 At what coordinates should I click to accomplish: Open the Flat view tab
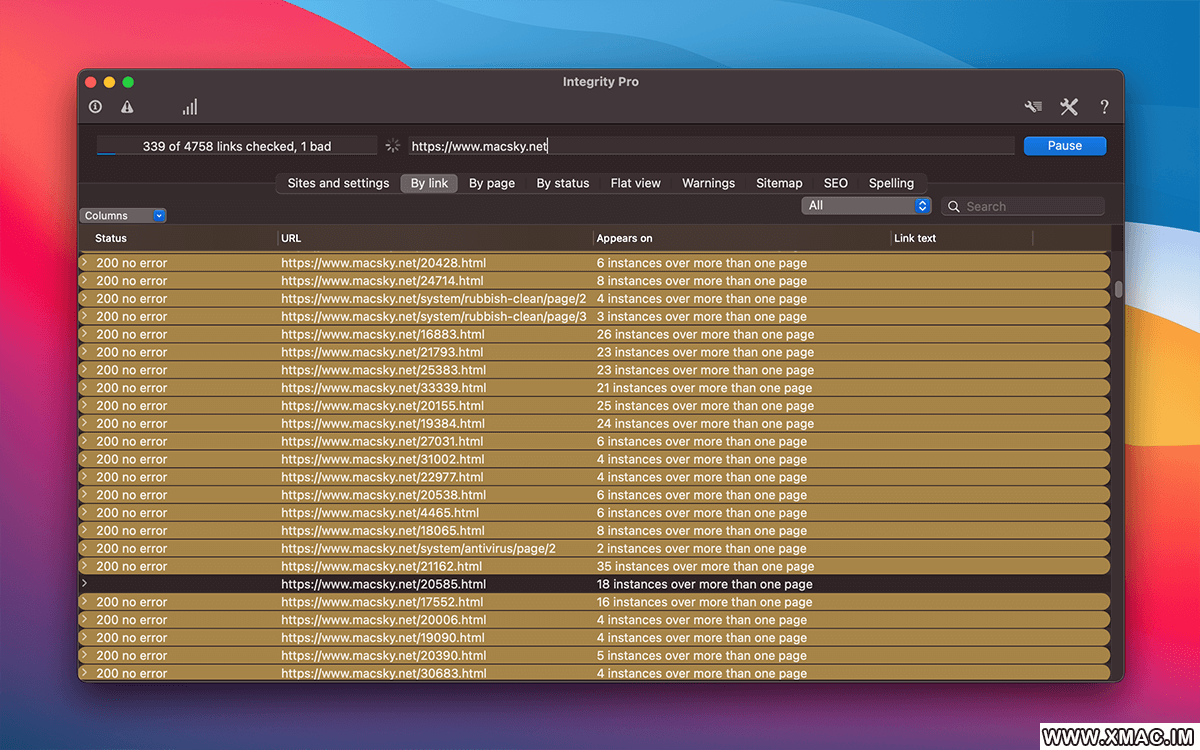coord(636,183)
